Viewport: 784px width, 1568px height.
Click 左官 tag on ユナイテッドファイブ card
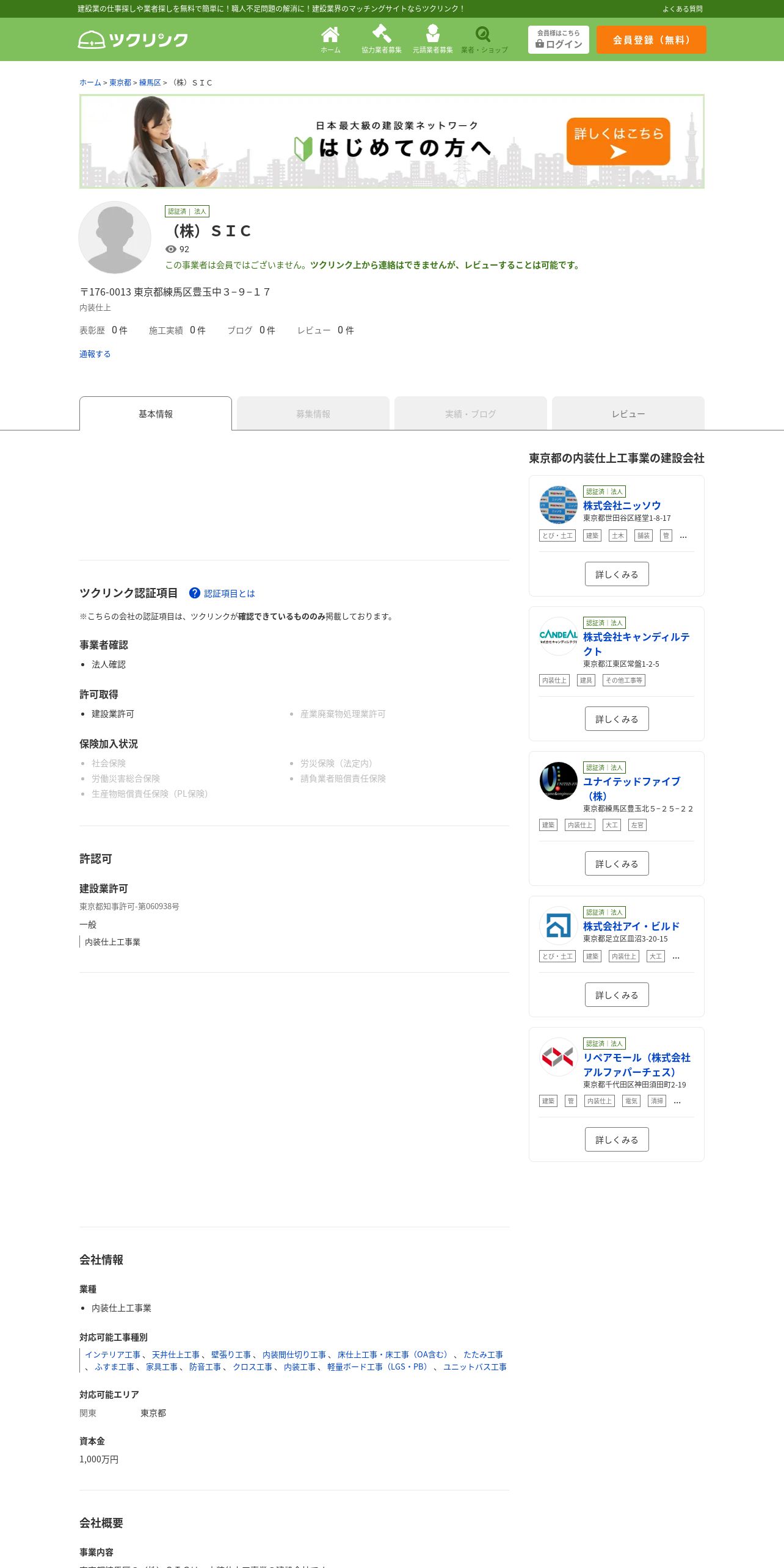[x=637, y=825]
